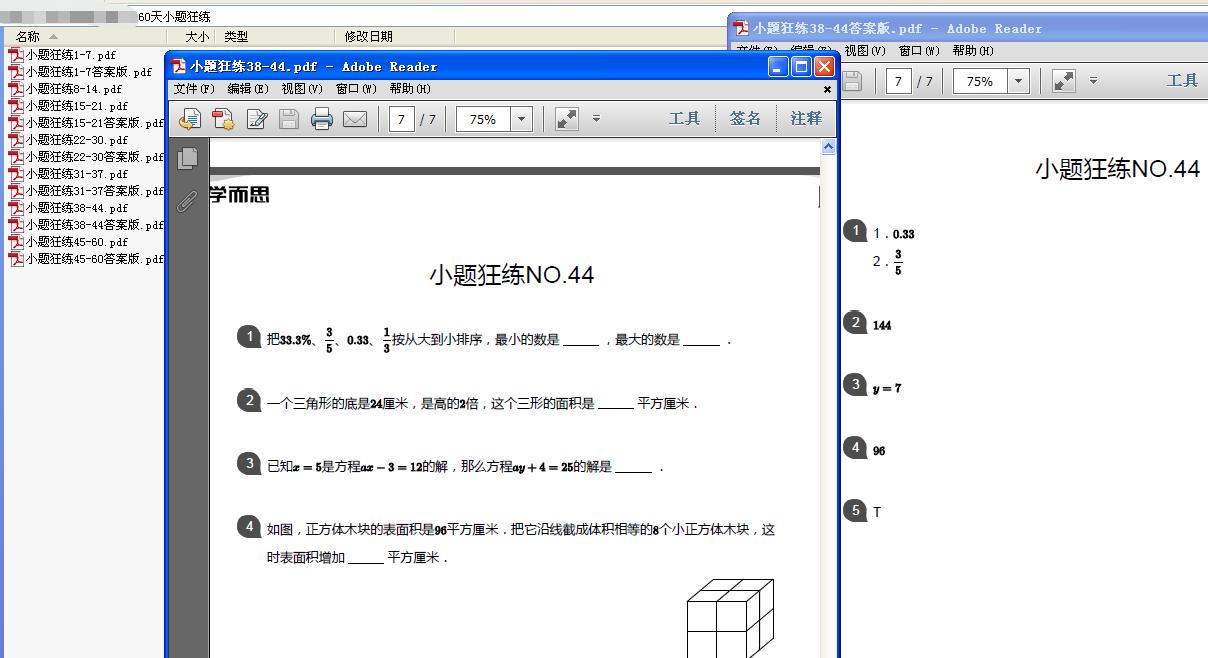Click the Adobe Reader icon in the answer window title bar
Image resolution: width=1208 pixels, height=658 pixels.
tap(740, 29)
